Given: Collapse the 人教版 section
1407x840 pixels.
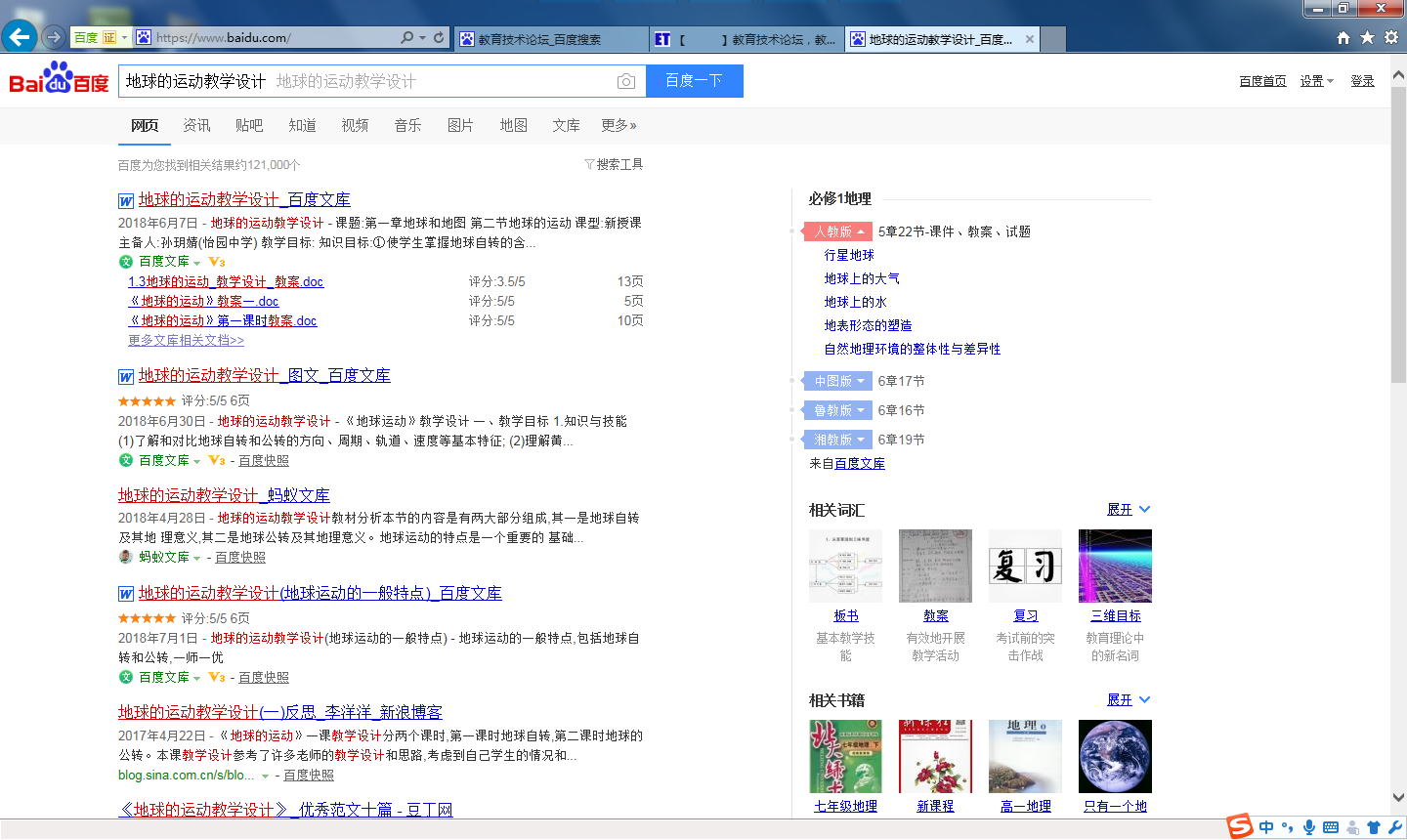Looking at the screenshot, I should tap(836, 231).
